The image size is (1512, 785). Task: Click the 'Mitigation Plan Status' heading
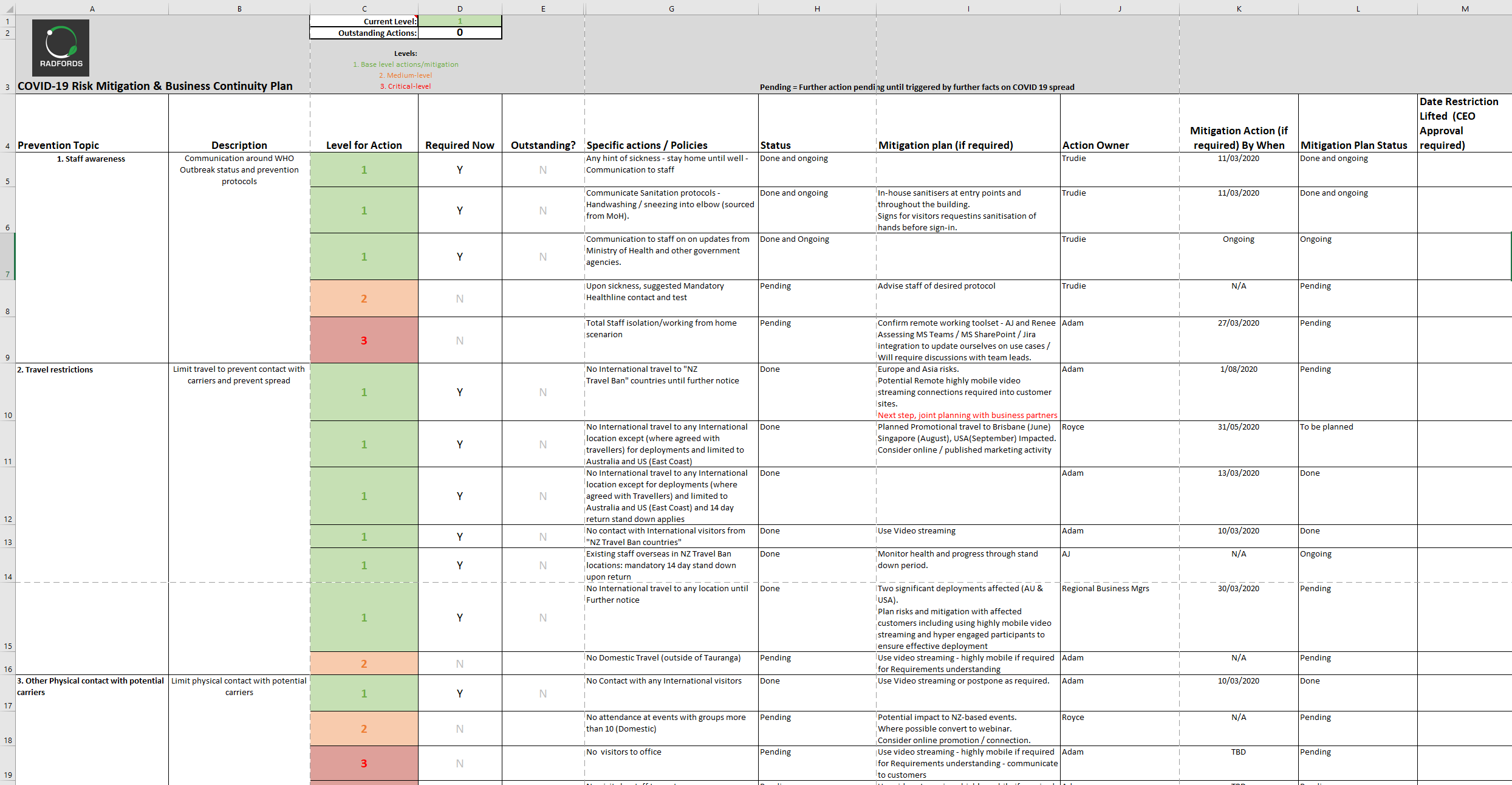(1353, 145)
